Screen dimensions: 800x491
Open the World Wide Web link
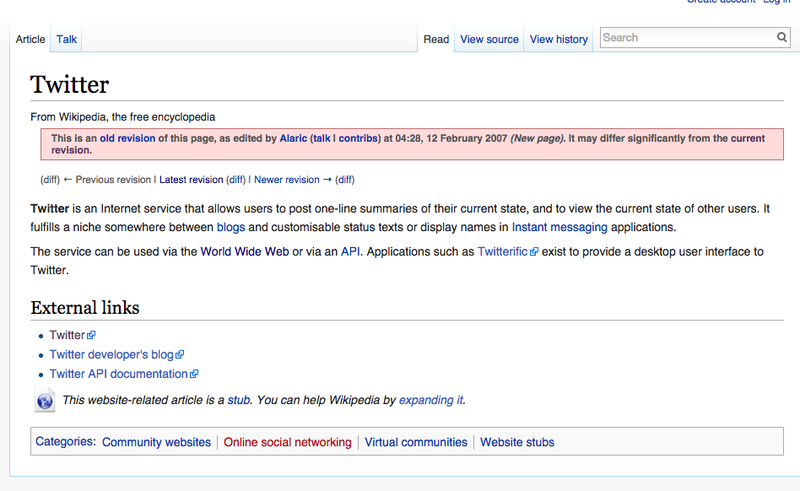click(244, 252)
